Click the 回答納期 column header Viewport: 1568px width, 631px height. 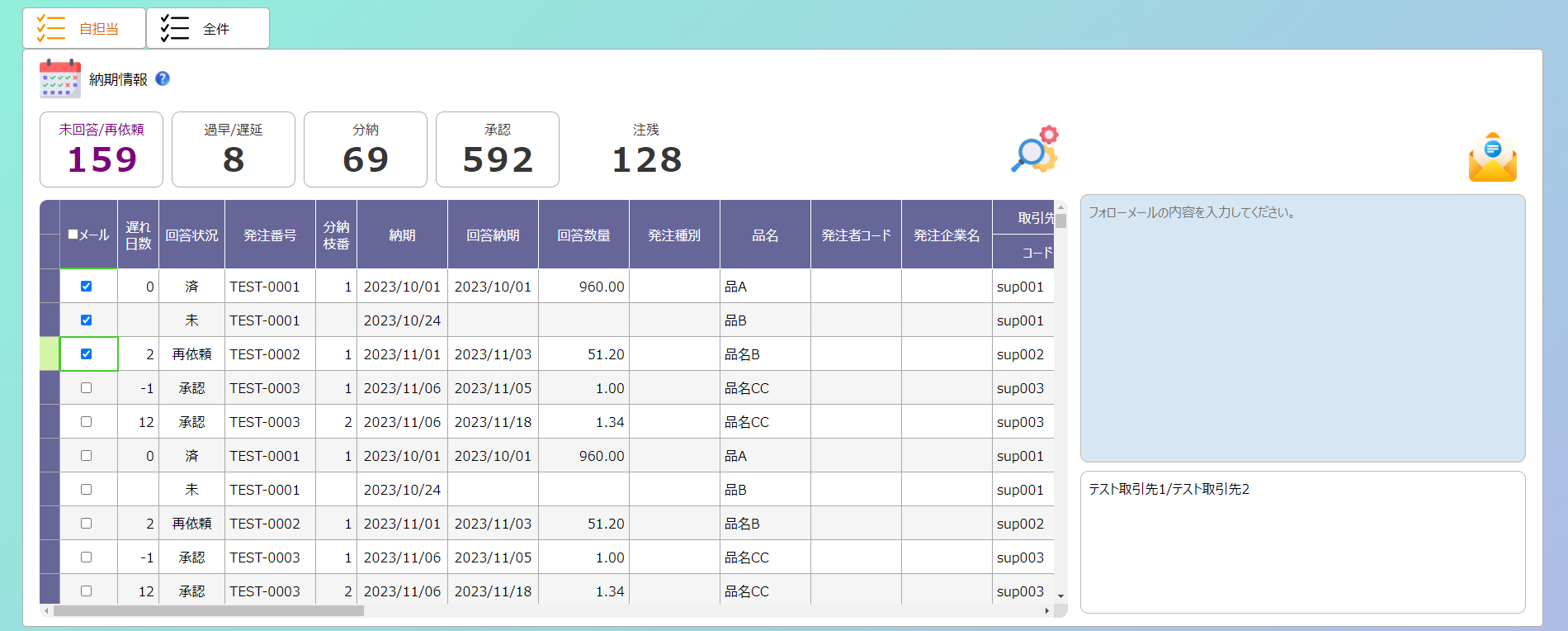(493, 235)
